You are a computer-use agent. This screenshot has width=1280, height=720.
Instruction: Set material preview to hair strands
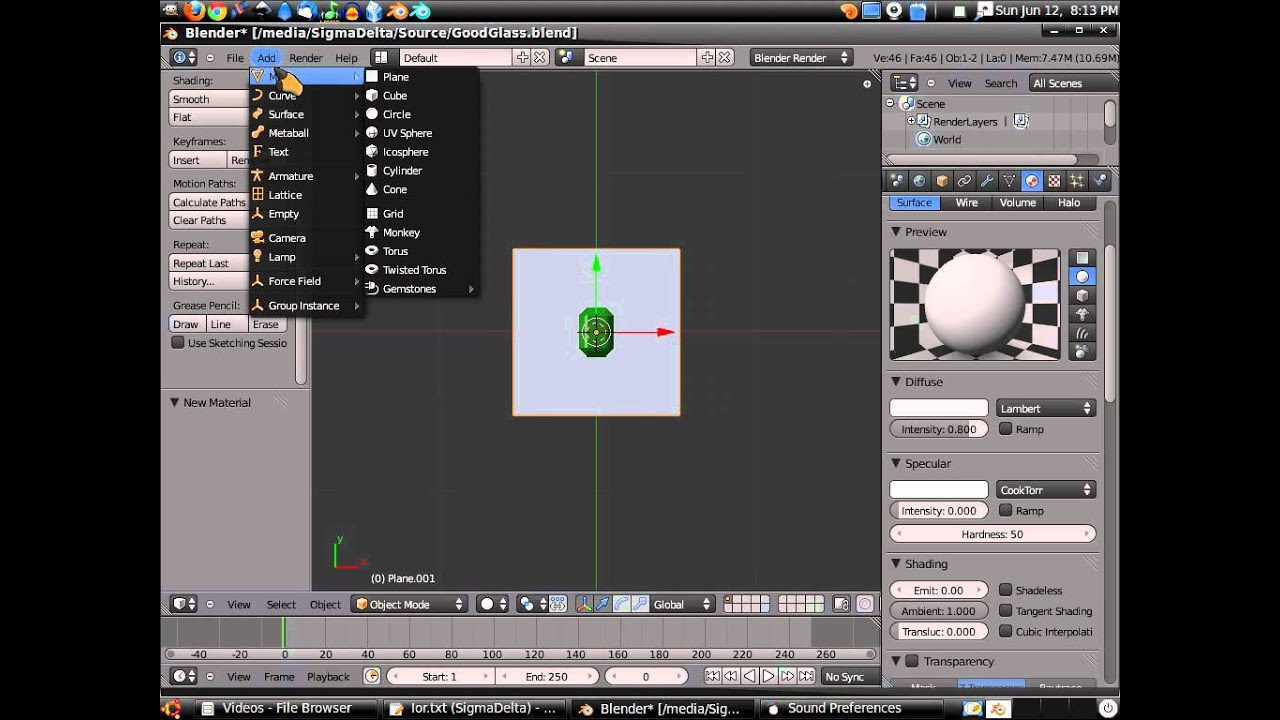point(1082,332)
